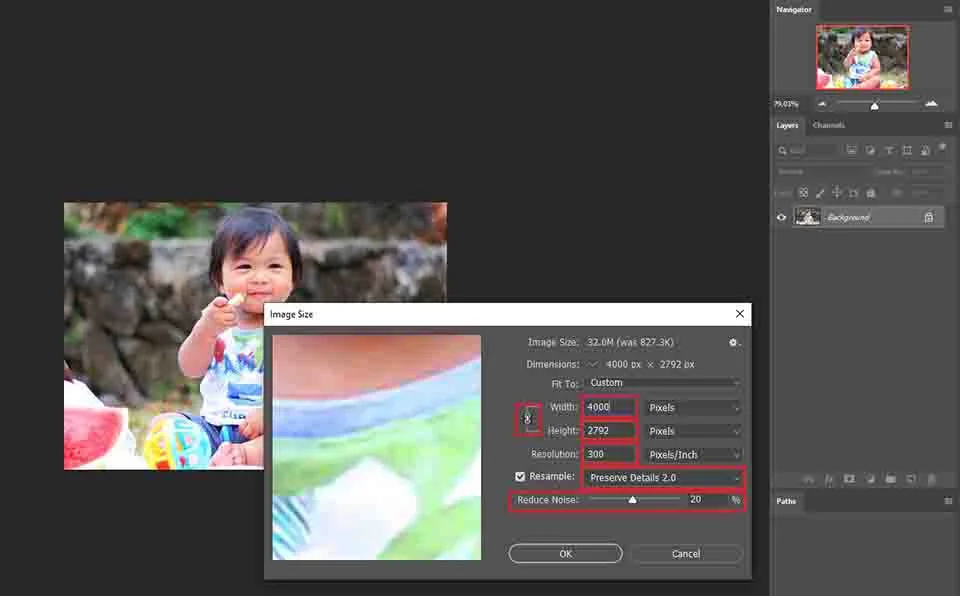Select the Navigator panel tab
The image size is (960, 596).
click(x=793, y=9)
